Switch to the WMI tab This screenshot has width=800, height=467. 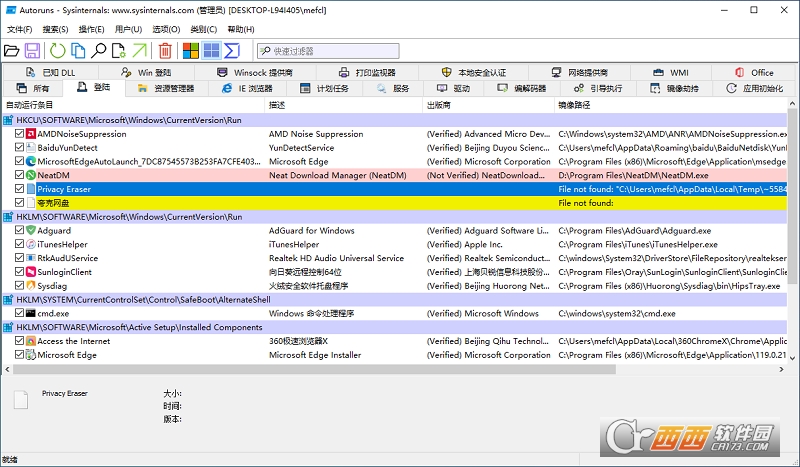pyautogui.click(x=670, y=72)
